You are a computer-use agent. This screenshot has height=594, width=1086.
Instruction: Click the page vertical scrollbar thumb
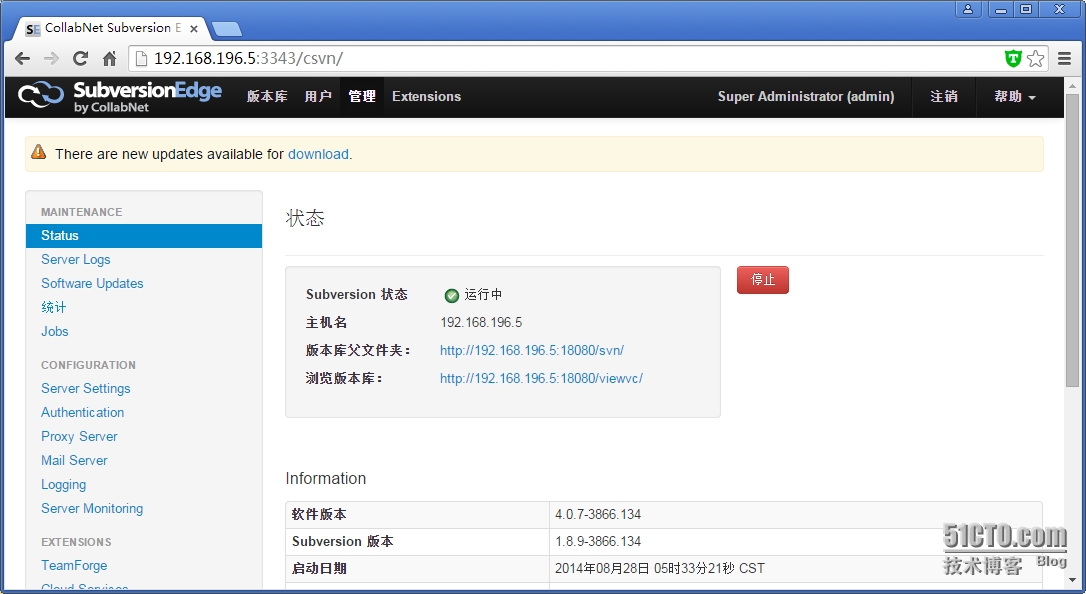point(1071,239)
